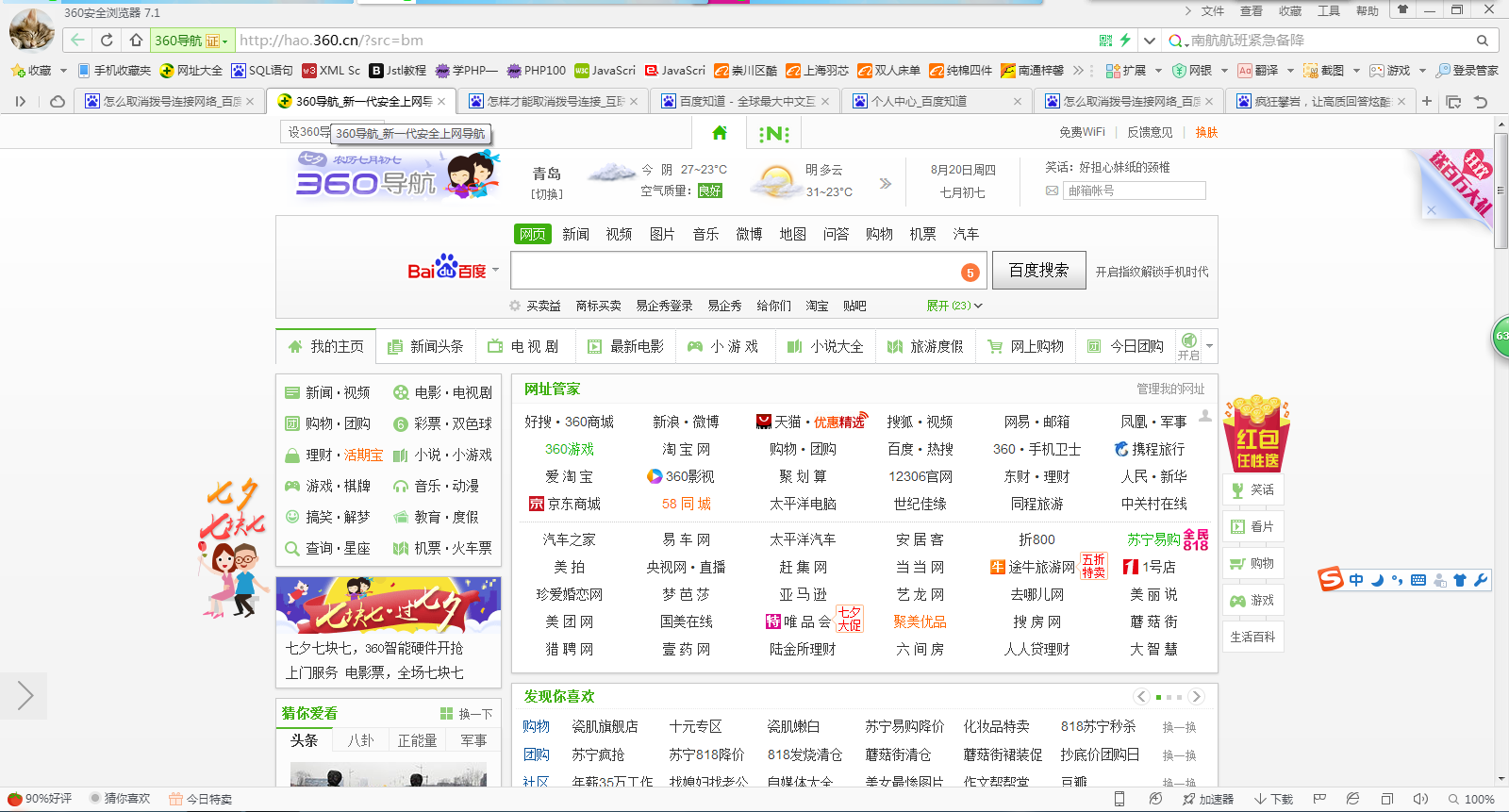Click the green home icon on page
The image size is (1509, 812).
720,133
